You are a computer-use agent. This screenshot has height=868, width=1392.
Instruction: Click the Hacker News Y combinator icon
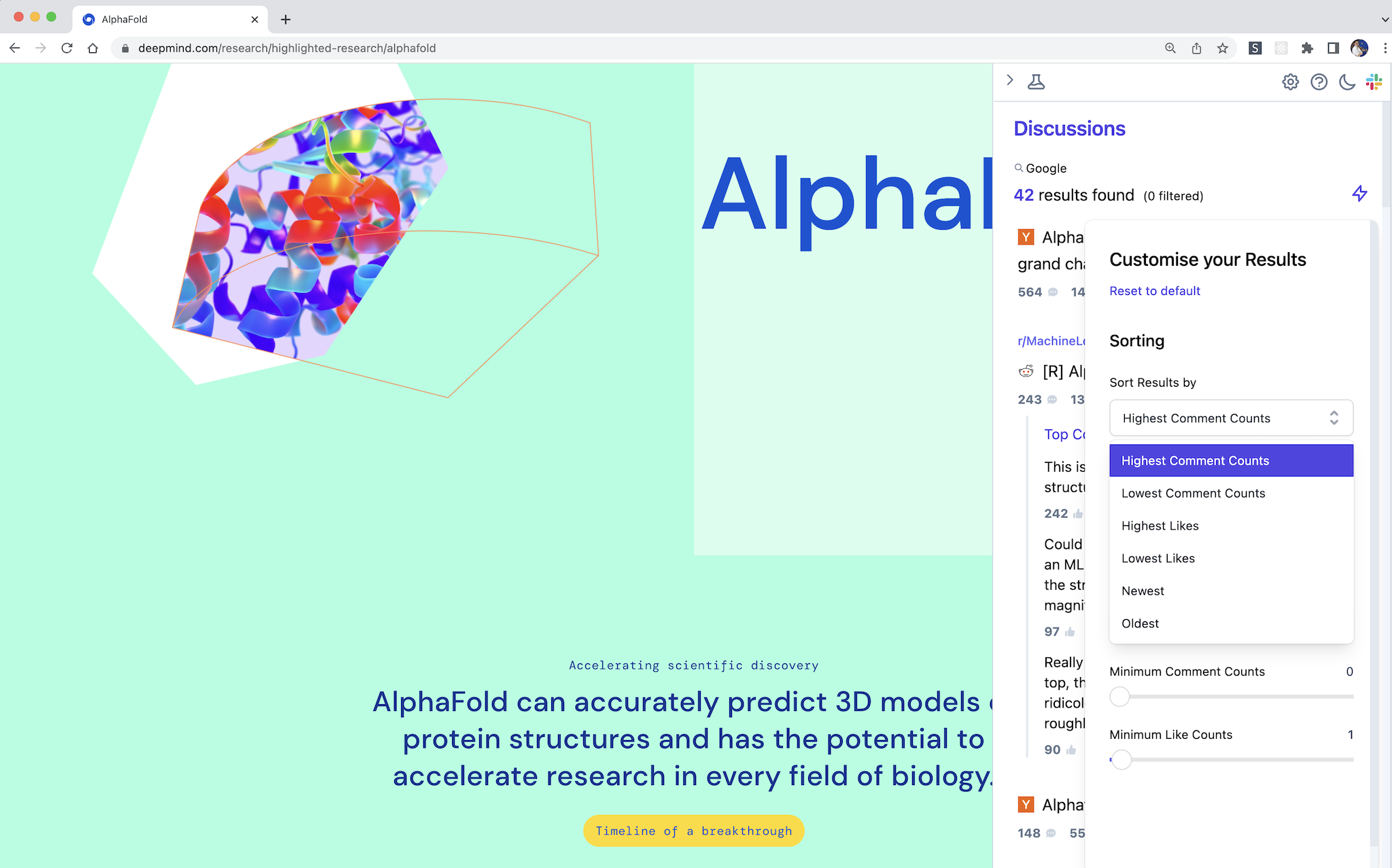pos(1024,238)
